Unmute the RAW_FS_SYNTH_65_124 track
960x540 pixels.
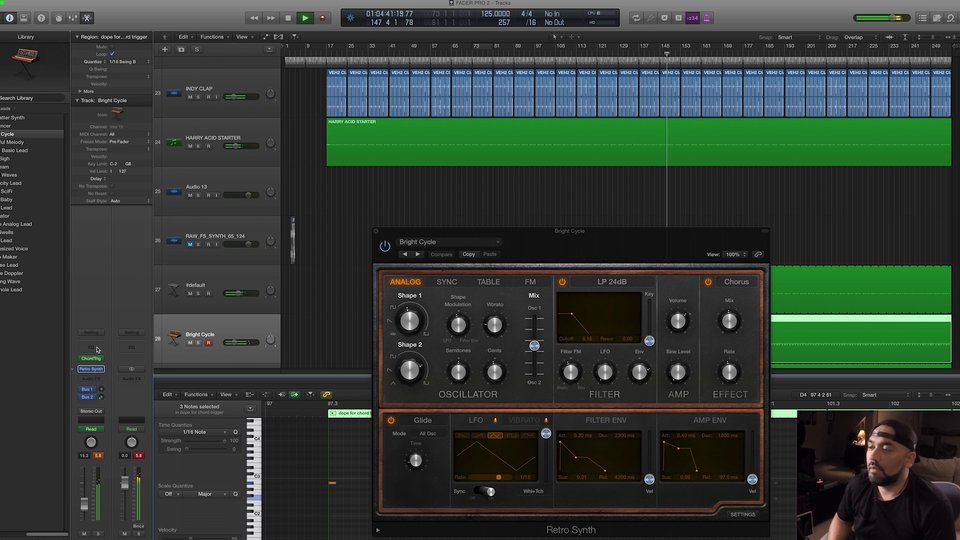pos(190,244)
